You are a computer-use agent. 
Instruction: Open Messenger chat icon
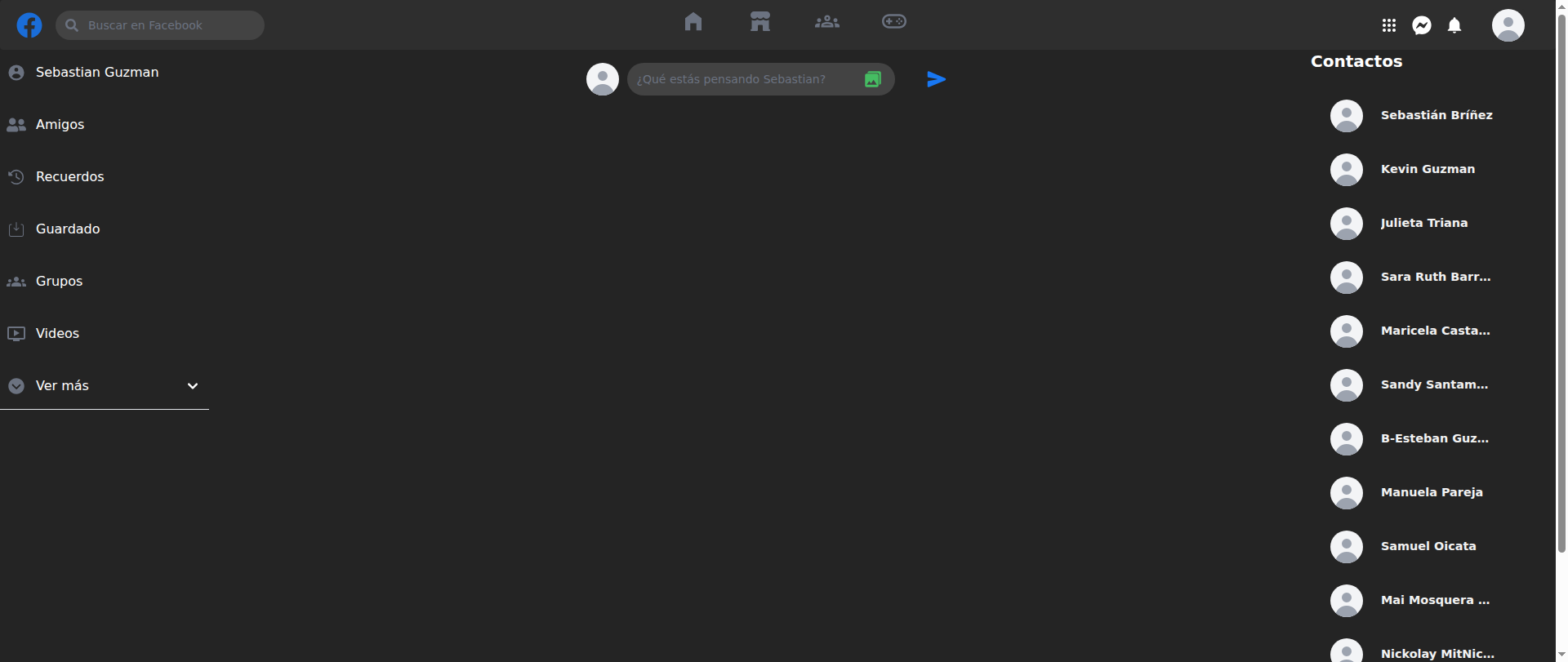click(1422, 25)
